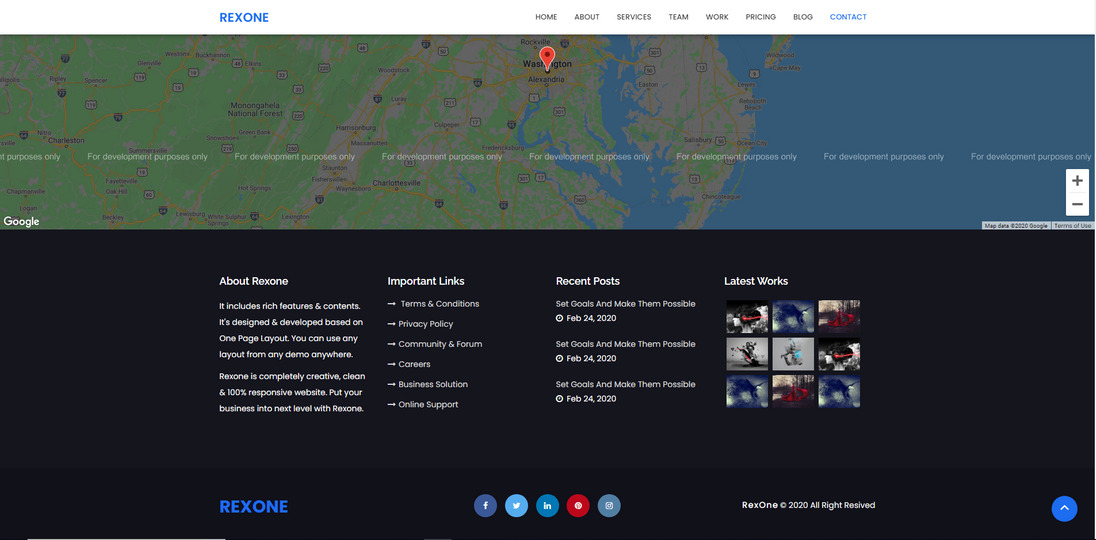The image size is (1096, 540).
Task: Go to the Pricing menu item
Action: (760, 17)
